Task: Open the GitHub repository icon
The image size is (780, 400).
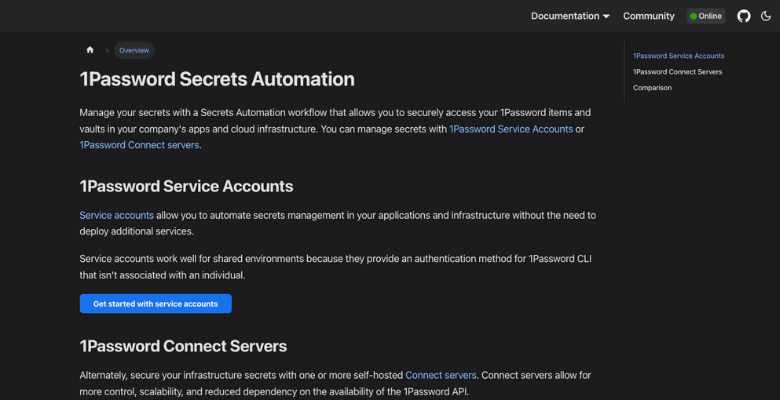Action: (x=744, y=16)
